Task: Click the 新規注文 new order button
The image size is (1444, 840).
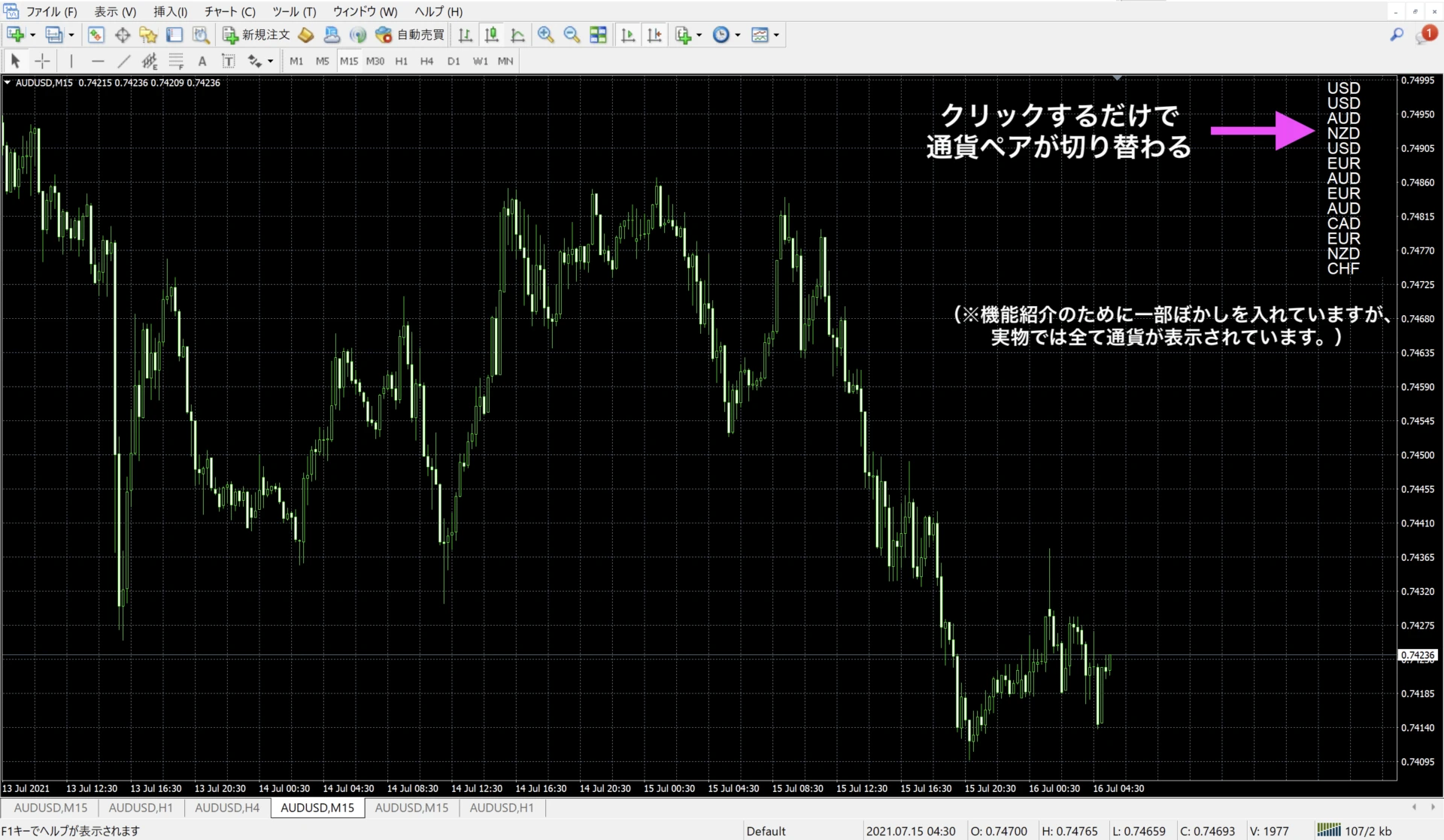Action: pos(256,35)
